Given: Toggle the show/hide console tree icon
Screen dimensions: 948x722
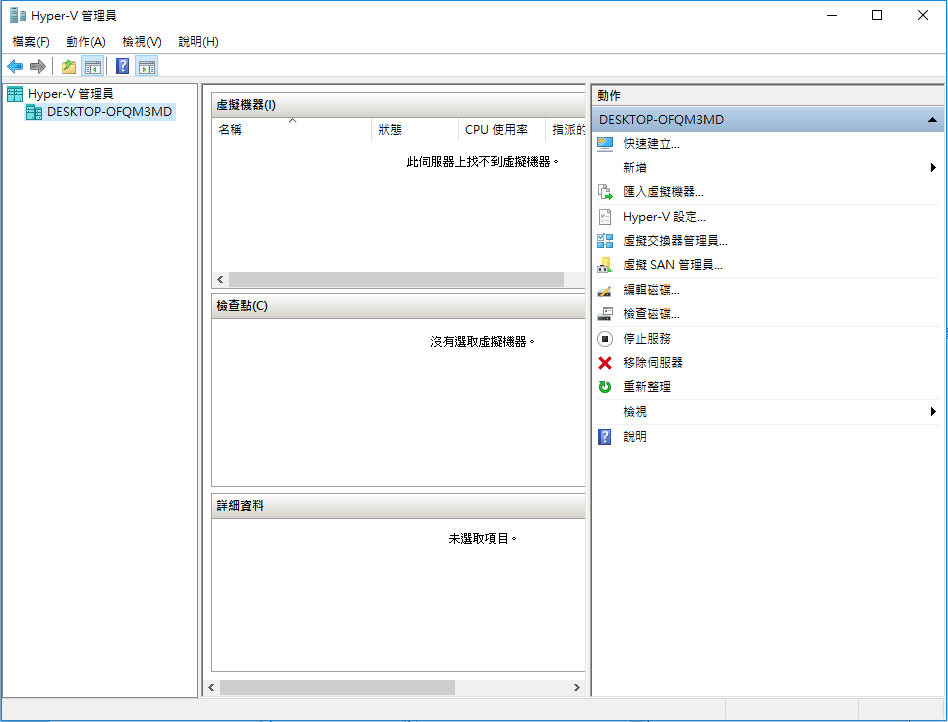Looking at the screenshot, I should click(92, 67).
